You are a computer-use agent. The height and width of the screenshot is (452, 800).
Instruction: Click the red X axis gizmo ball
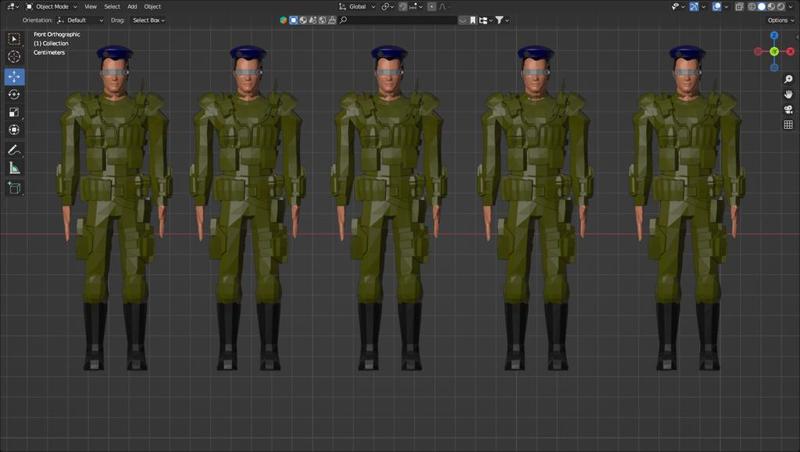click(790, 52)
